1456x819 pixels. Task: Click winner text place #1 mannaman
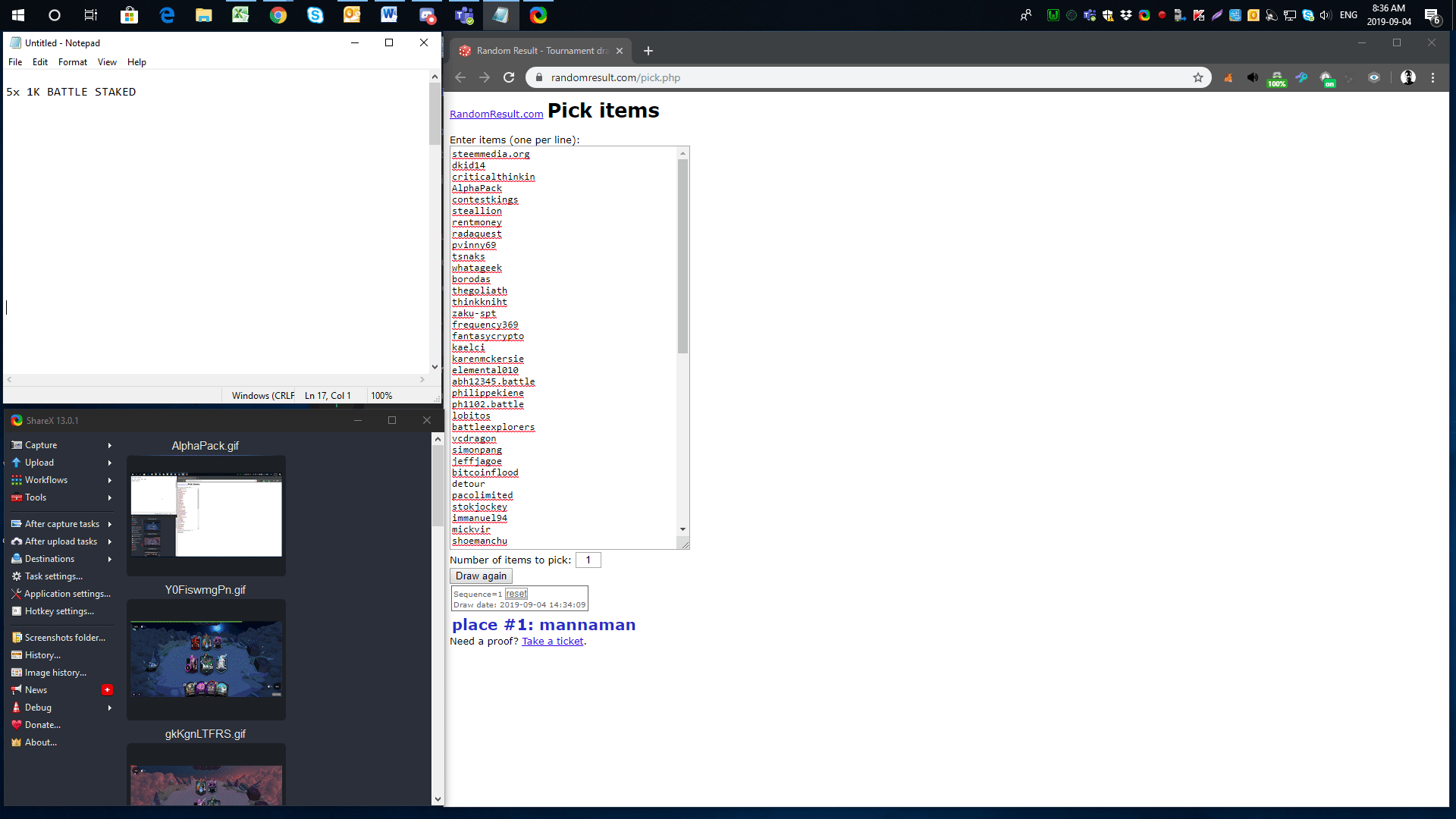pyautogui.click(x=544, y=625)
